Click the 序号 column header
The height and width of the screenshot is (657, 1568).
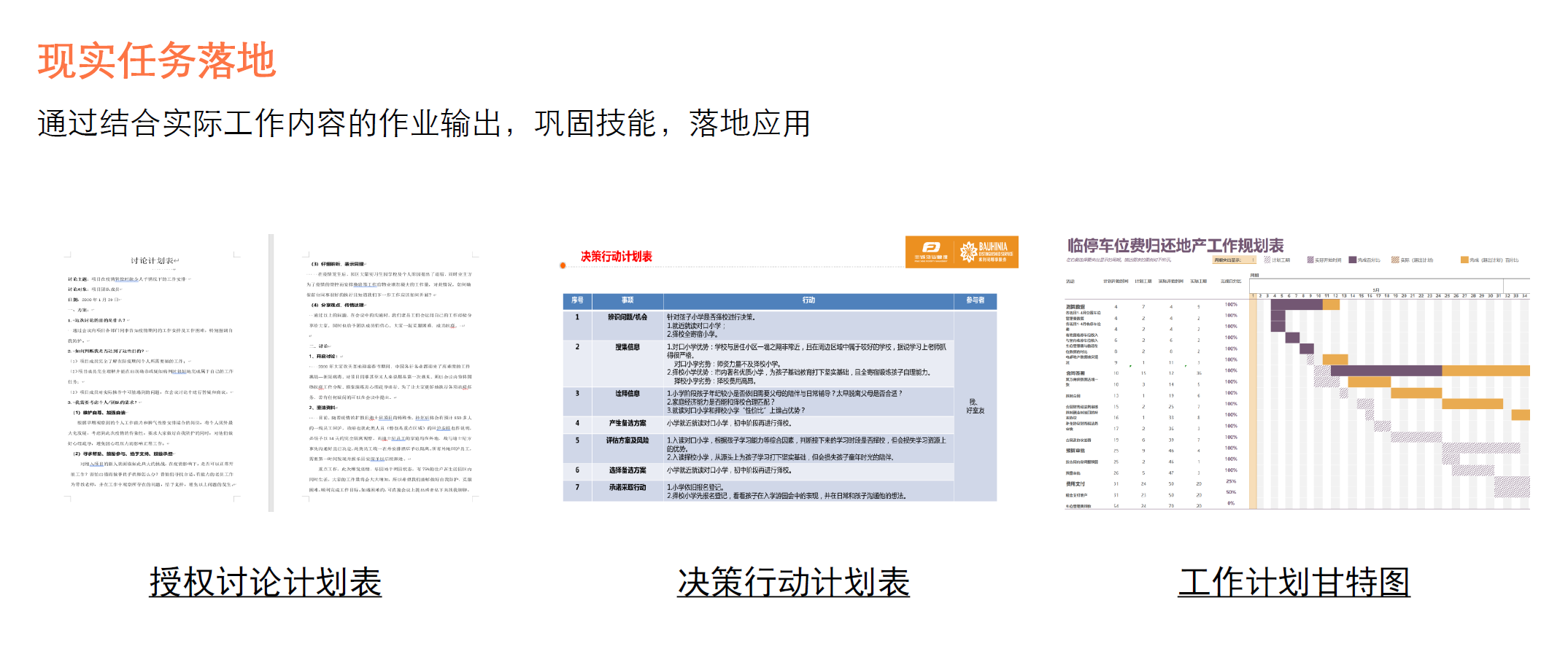coord(577,300)
